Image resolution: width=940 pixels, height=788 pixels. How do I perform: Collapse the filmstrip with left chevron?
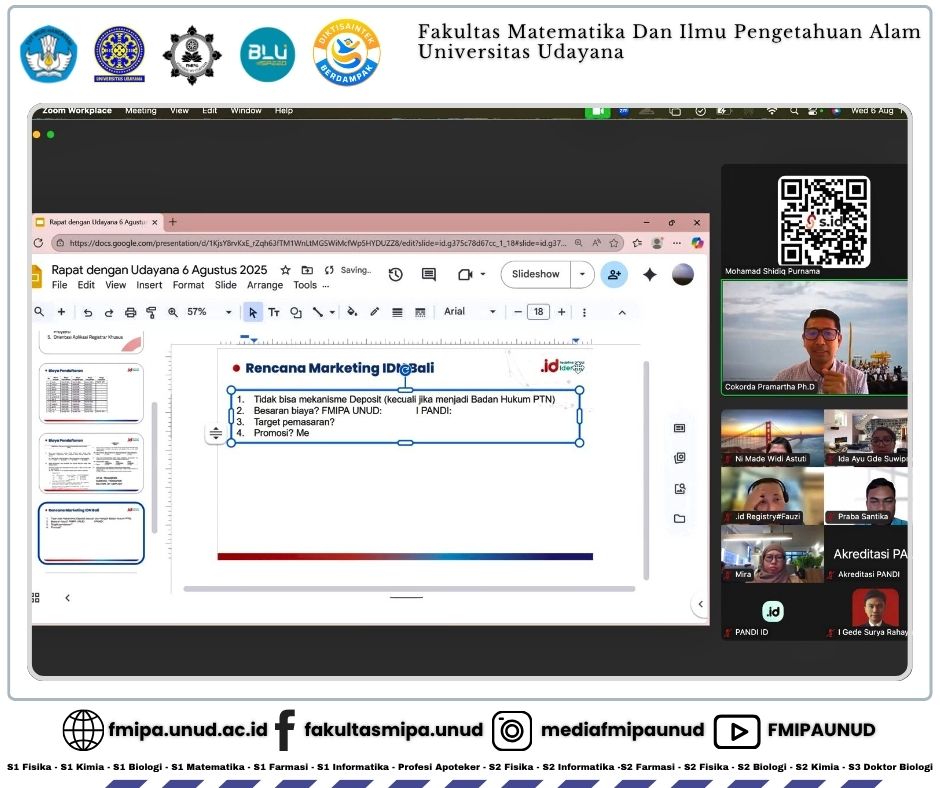(67, 598)
